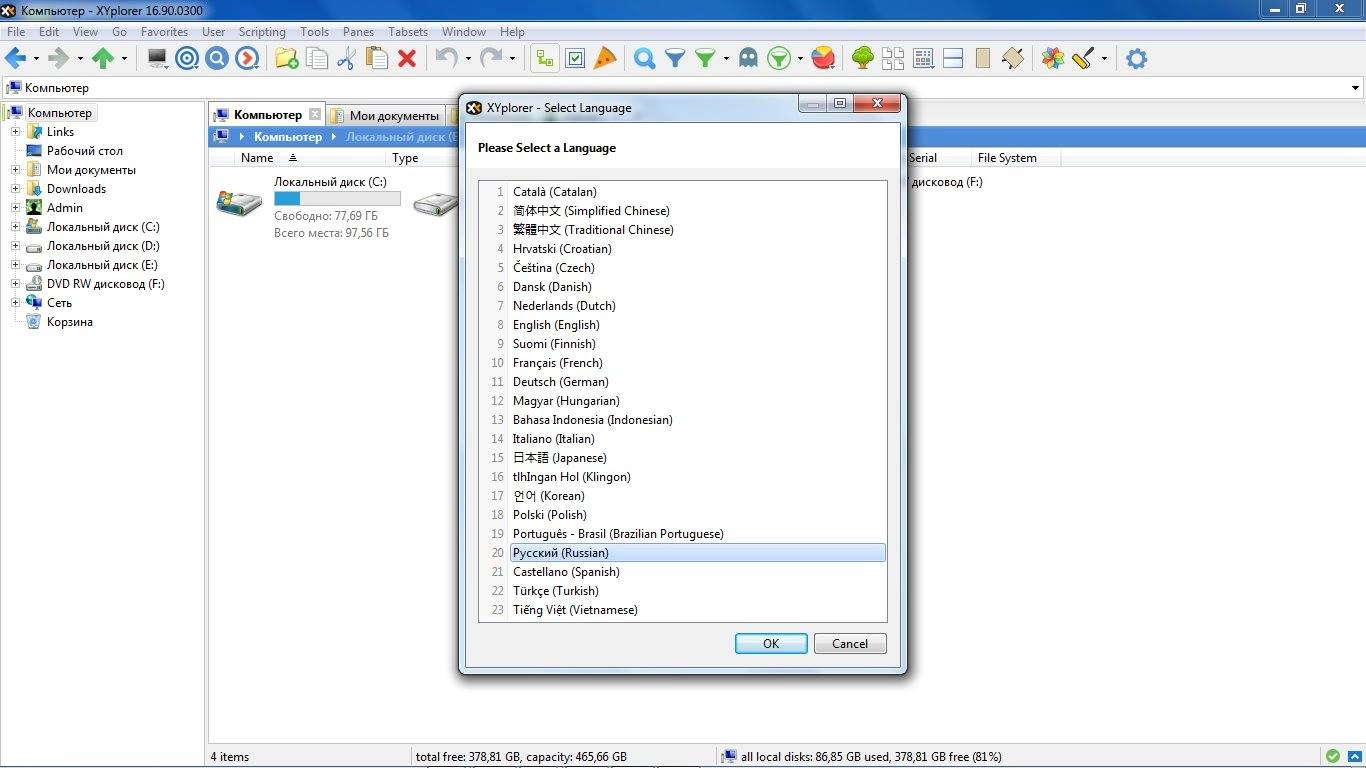Open paint roller dropdown arrow
Screen dimensions: 1366x768
[x=1104, y=59]
